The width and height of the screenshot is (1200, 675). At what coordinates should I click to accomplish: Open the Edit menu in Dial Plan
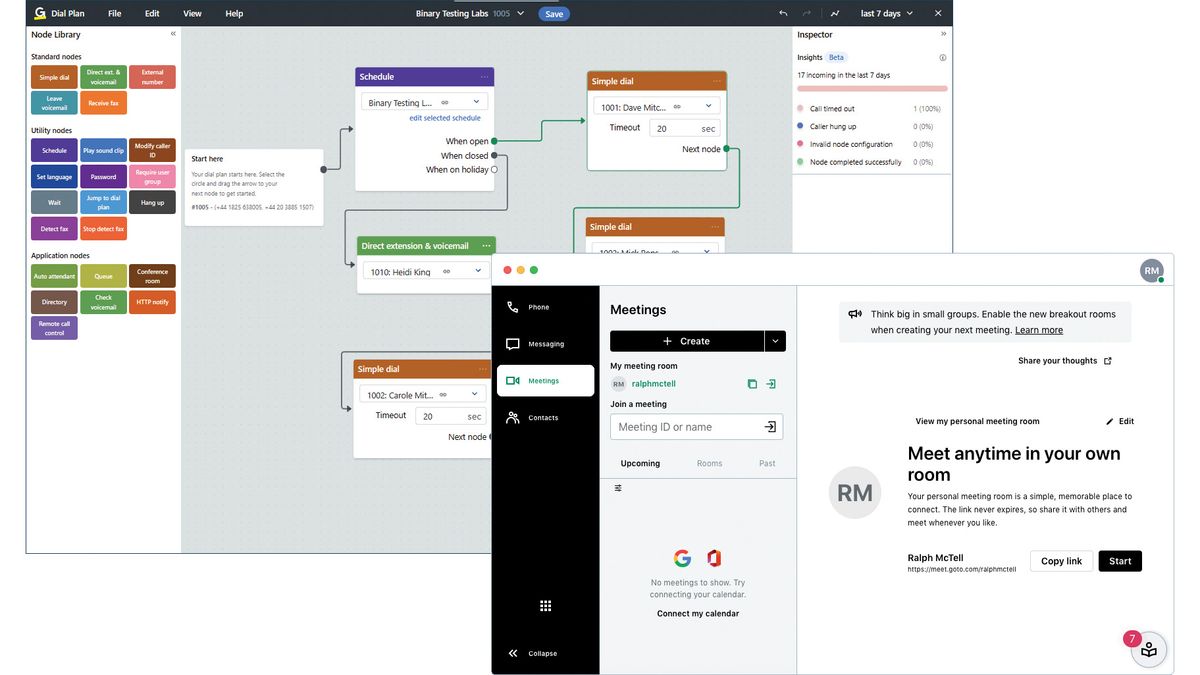point(152,14)
